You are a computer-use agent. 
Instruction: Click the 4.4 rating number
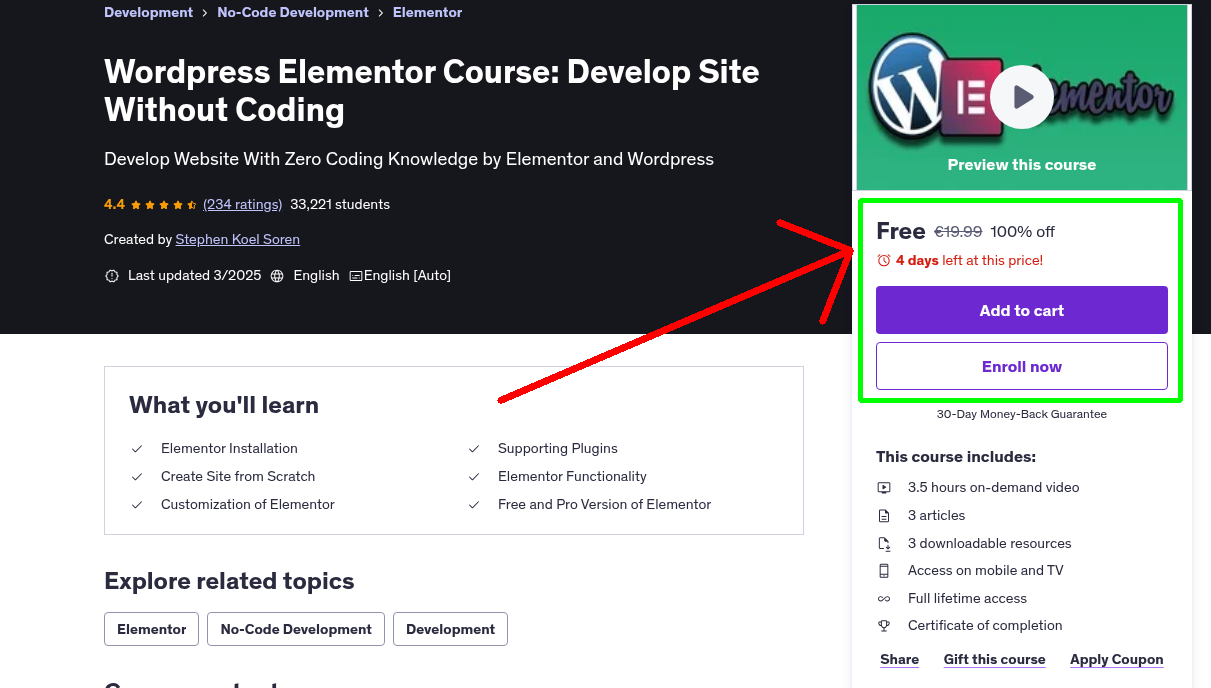tap(114, 204)
